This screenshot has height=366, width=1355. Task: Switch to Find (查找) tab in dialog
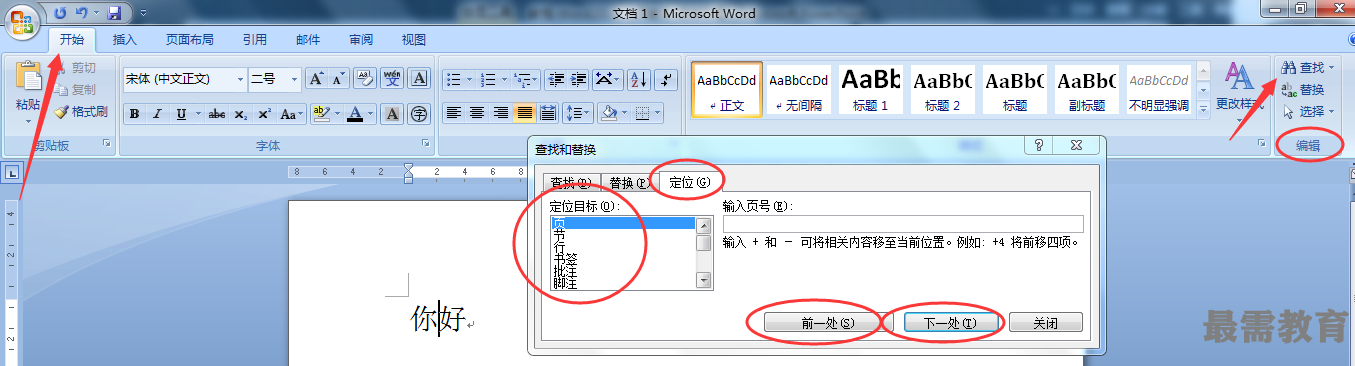[570, 183]
